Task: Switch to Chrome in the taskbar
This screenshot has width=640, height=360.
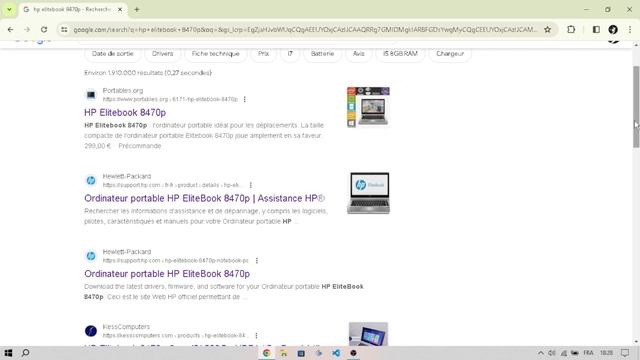Action: click(x=266, y=353)
